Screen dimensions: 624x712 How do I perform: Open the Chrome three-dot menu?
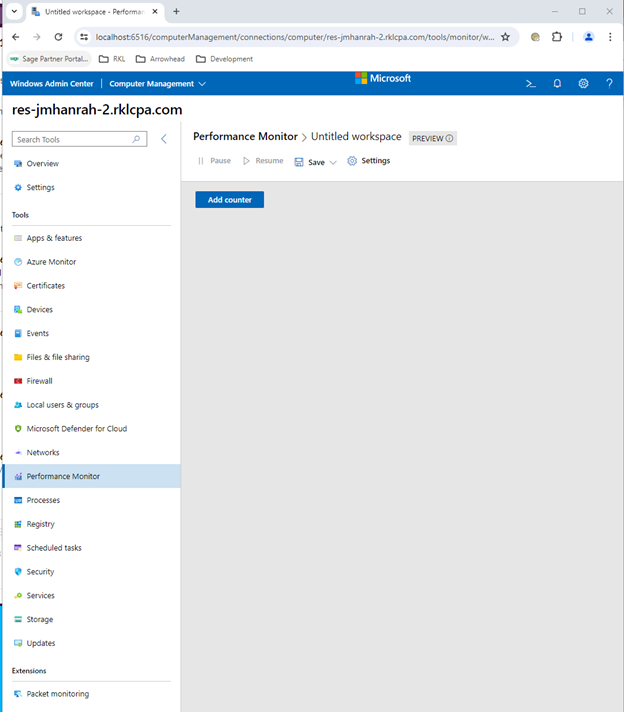(610, 37)
